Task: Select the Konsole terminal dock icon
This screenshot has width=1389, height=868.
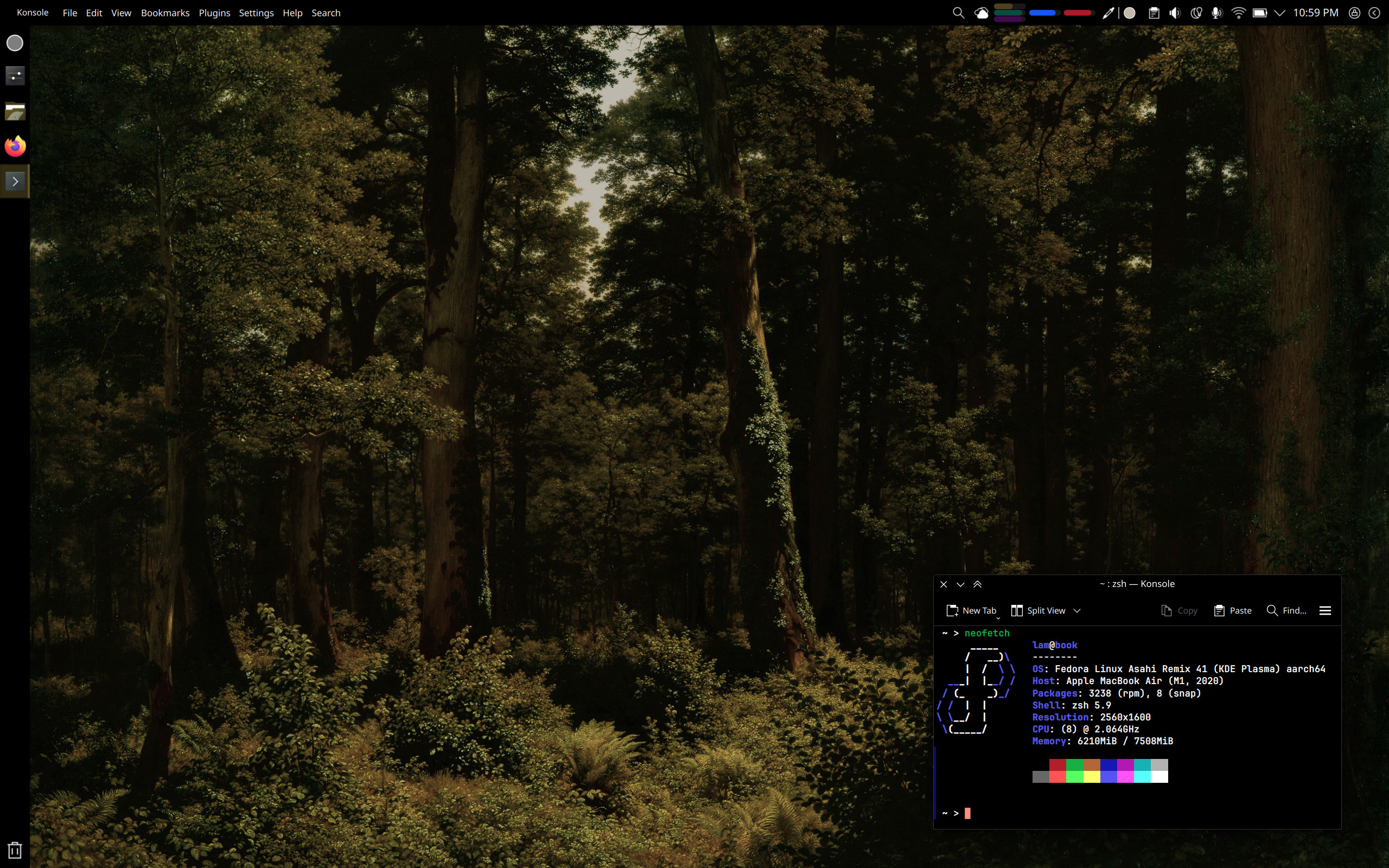Action: (15, 181)
